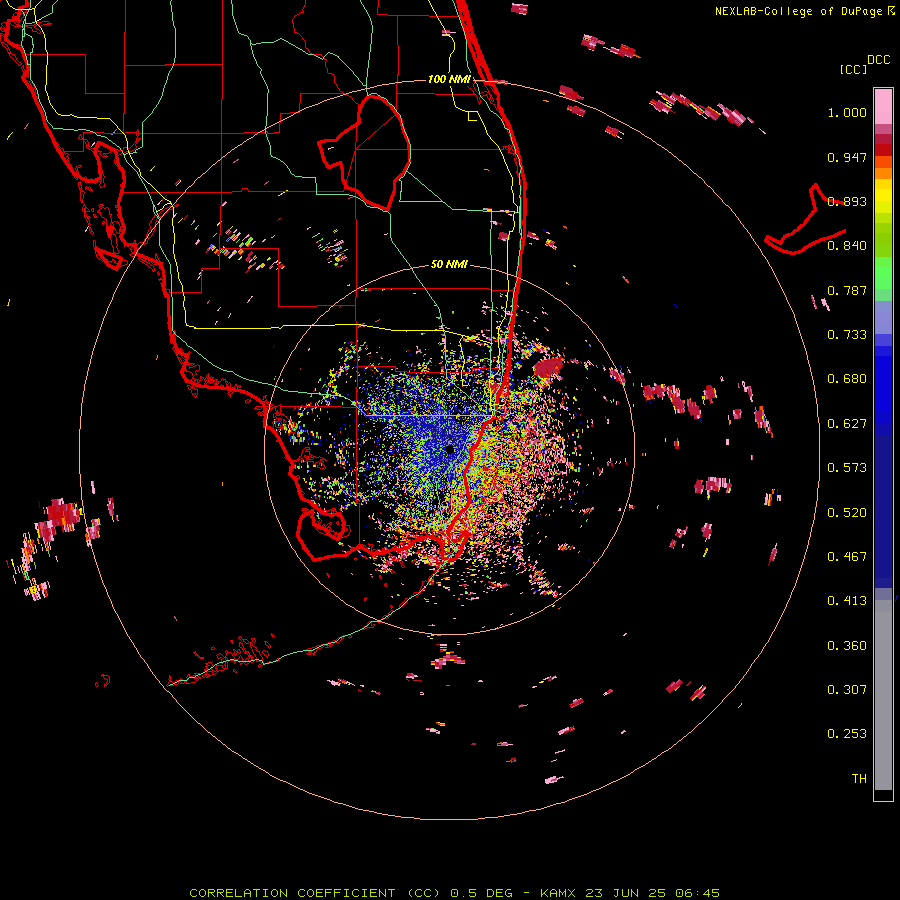This screenshot has height=900, width=900.
Task: Click the black radar site dot at map center
Action: click(449, 449)
